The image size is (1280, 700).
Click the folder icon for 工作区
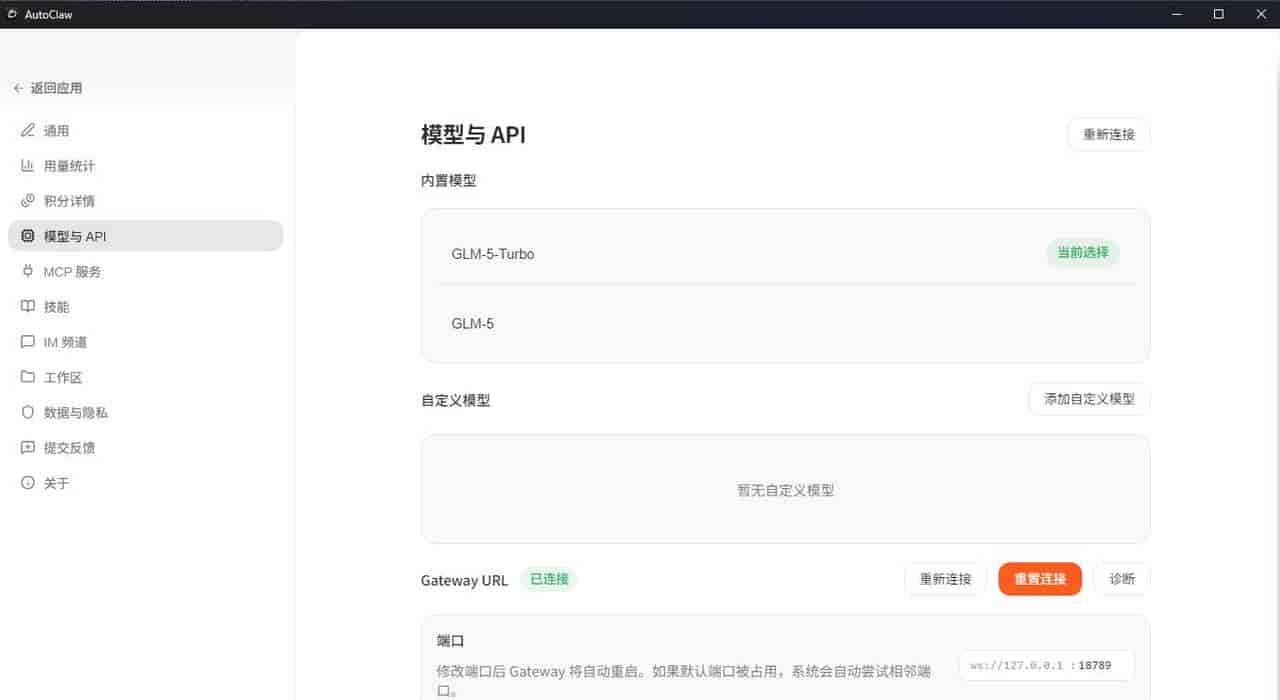[28, 377]
